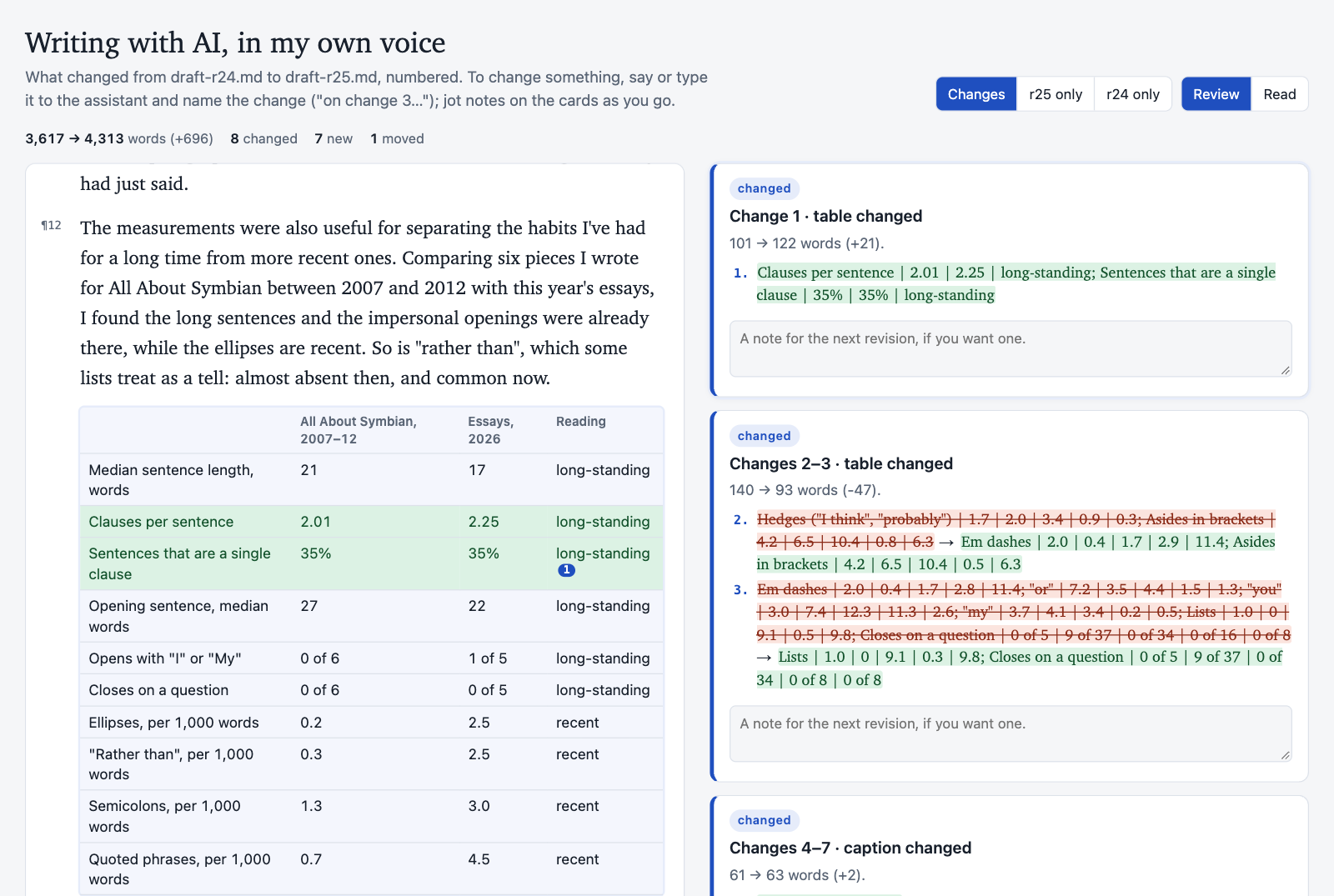The width and height of the screenshot is (1334, 896).
Task: Click the word count 3,617 → 4,313 summary
Action: 119,138
